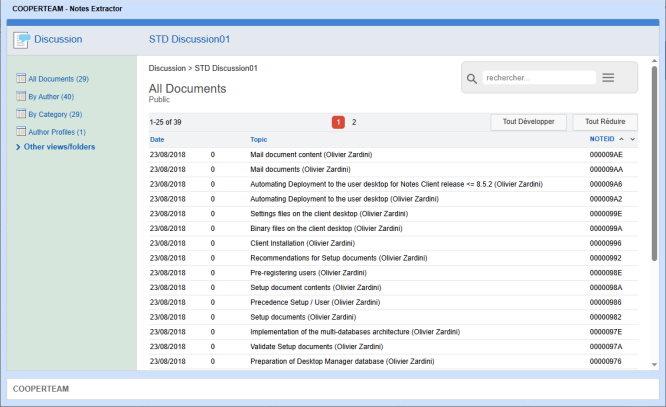This screenshot has height=407, width=666.
Task: Click the Author Profiles view icon
Action: point(21,131)
